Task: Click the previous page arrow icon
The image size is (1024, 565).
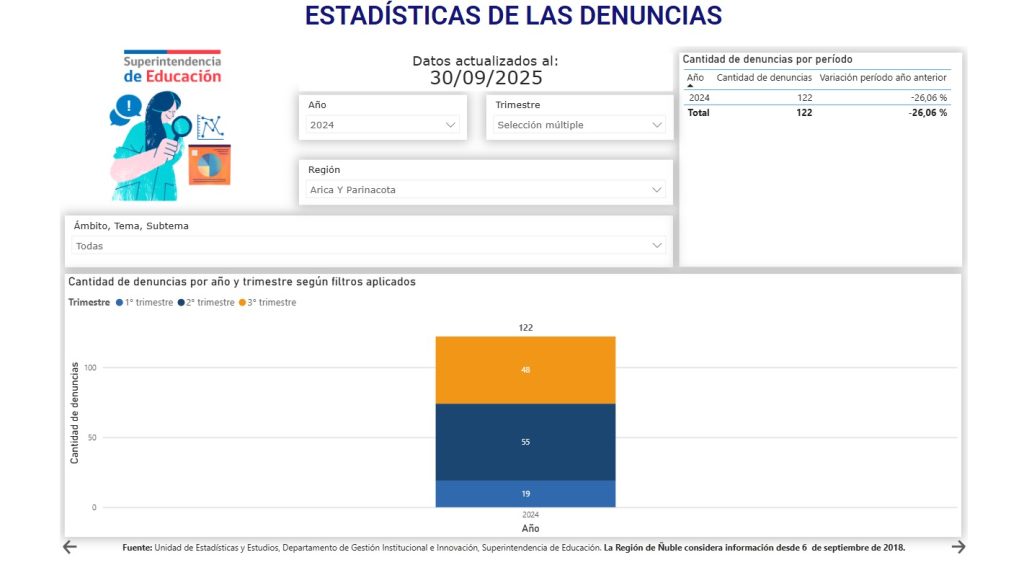Action: tap(70, 546)
